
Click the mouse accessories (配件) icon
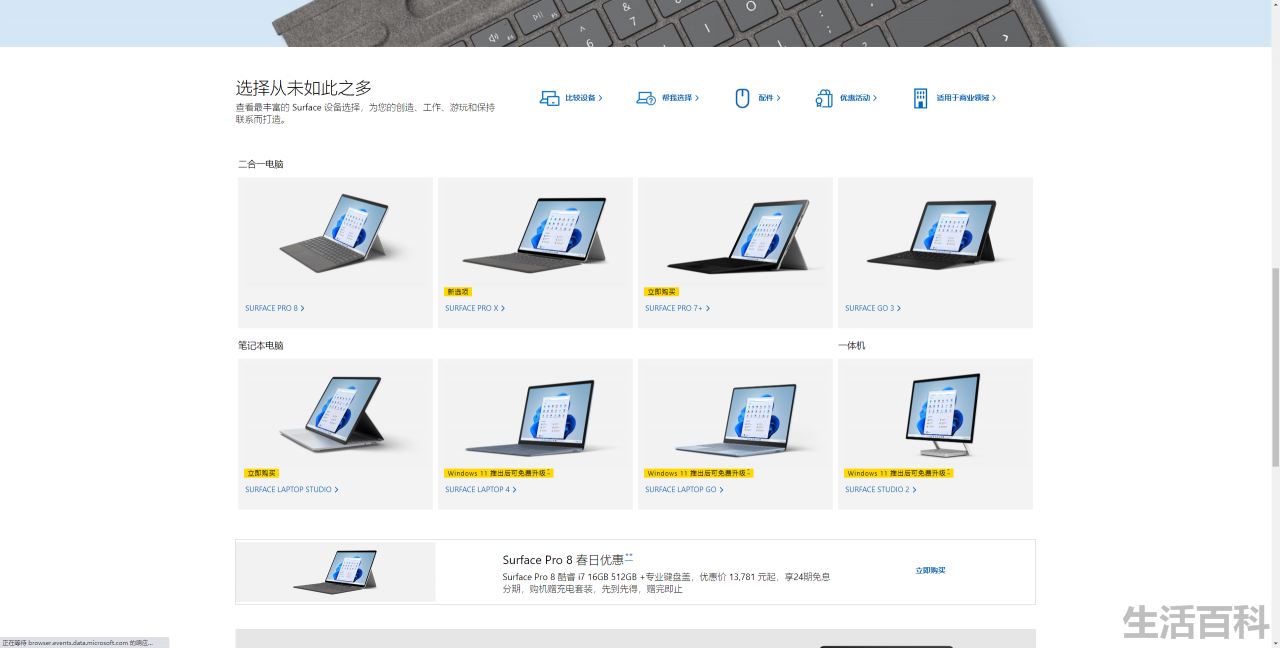click(x=742, y=98)
